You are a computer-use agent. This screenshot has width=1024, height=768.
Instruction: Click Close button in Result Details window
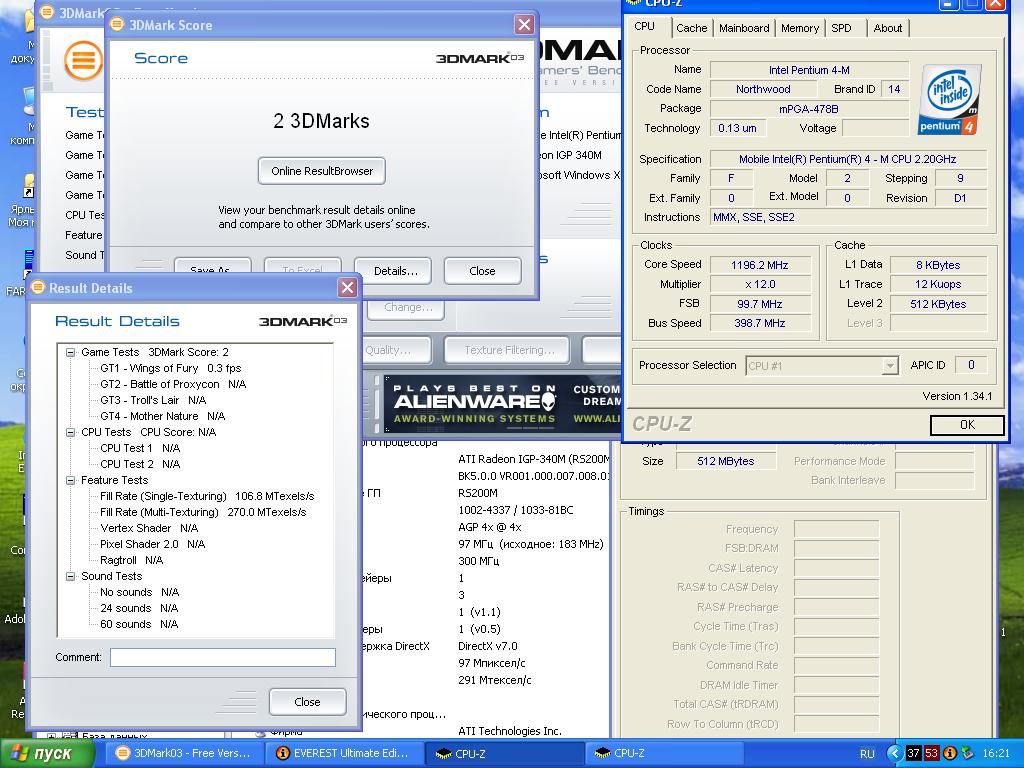click(307, 702)
